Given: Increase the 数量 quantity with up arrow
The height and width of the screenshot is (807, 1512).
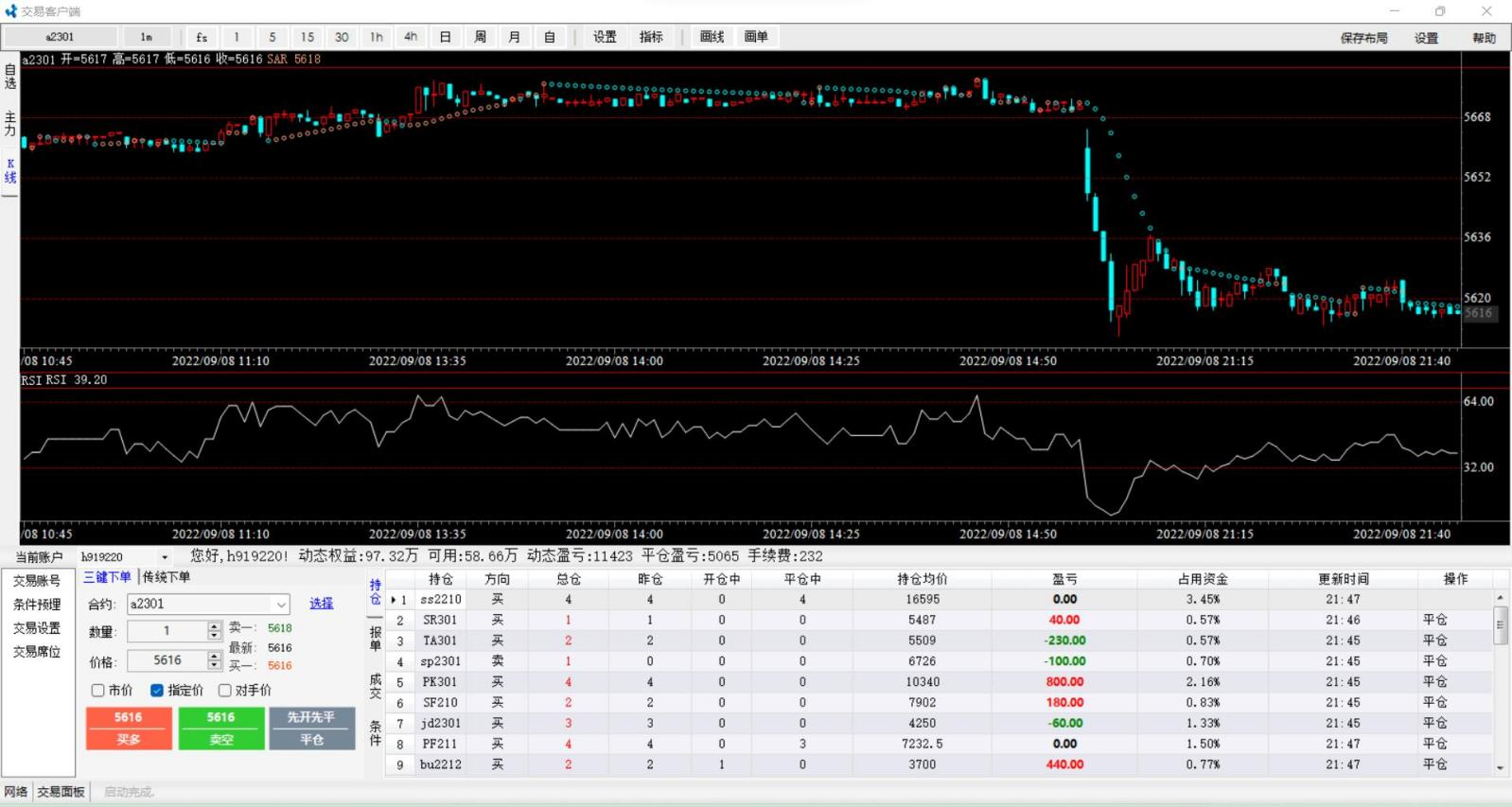Looking at the screenshot, I should [x=215, y=626].
